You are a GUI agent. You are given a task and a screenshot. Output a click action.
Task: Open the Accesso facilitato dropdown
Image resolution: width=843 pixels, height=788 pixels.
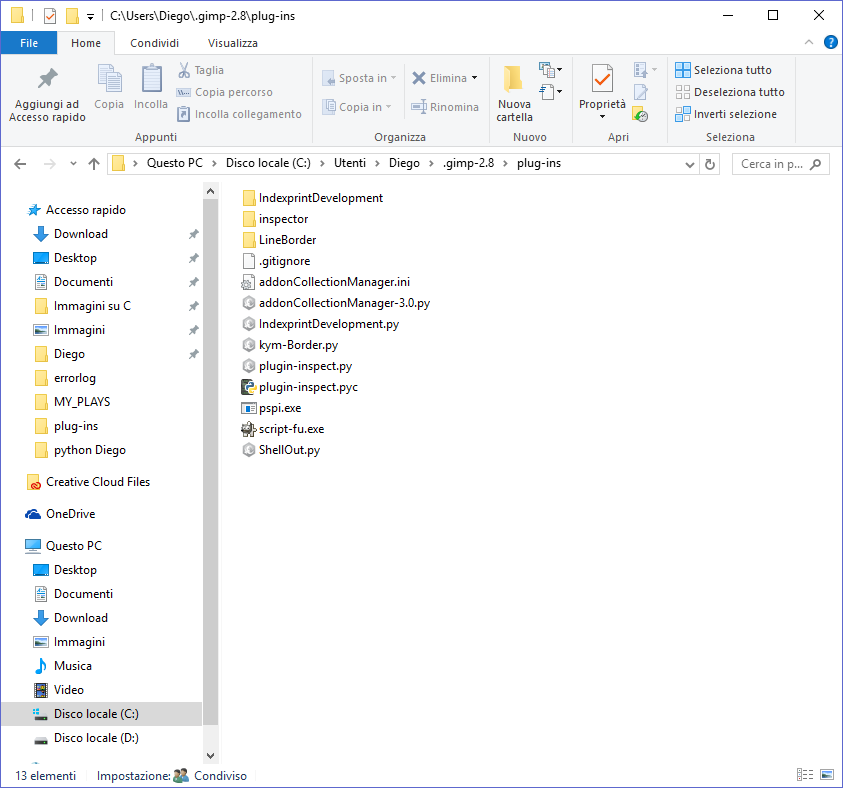pos(551,92)
